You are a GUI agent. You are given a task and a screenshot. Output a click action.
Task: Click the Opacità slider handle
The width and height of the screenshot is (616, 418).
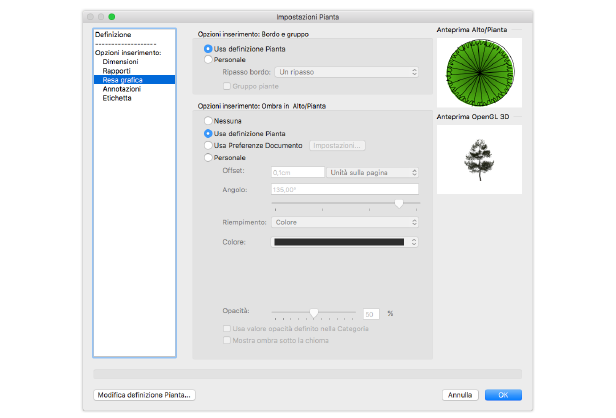(x=314, y=313)
